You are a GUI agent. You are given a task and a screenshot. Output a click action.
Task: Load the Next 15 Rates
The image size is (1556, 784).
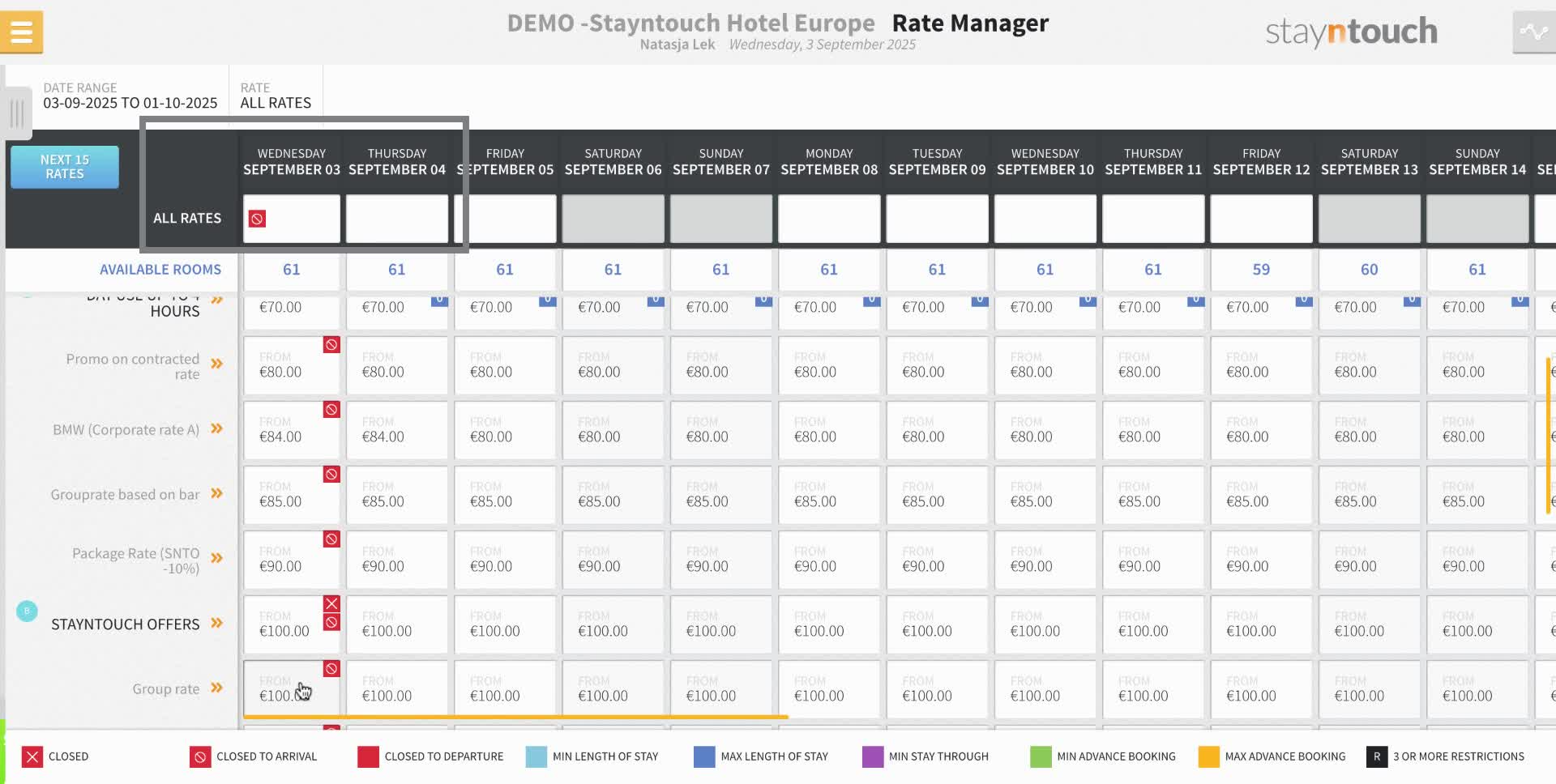65,167
